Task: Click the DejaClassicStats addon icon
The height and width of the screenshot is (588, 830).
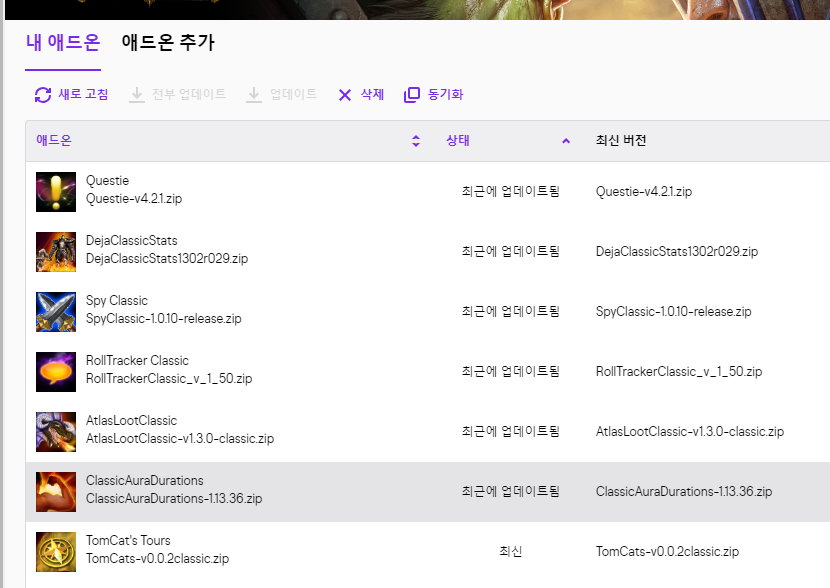Action: point(56,251)
